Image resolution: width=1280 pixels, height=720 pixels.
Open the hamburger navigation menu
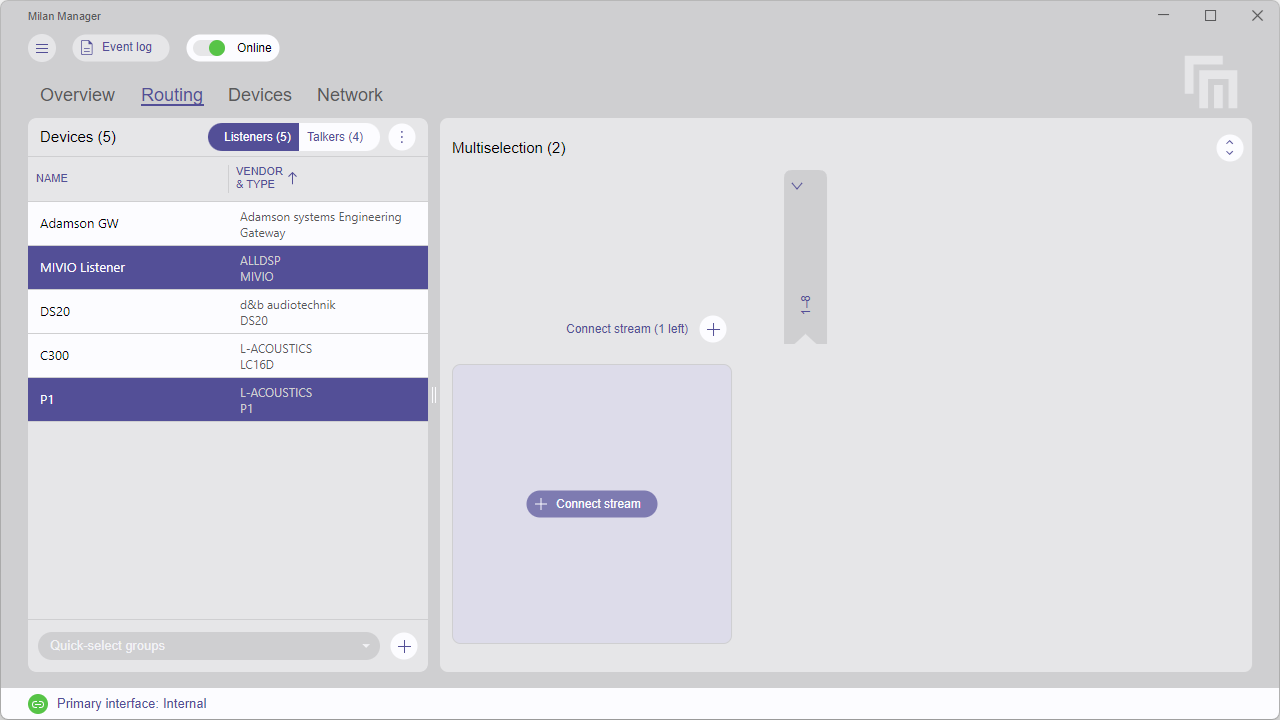click(x=41, y=47)
